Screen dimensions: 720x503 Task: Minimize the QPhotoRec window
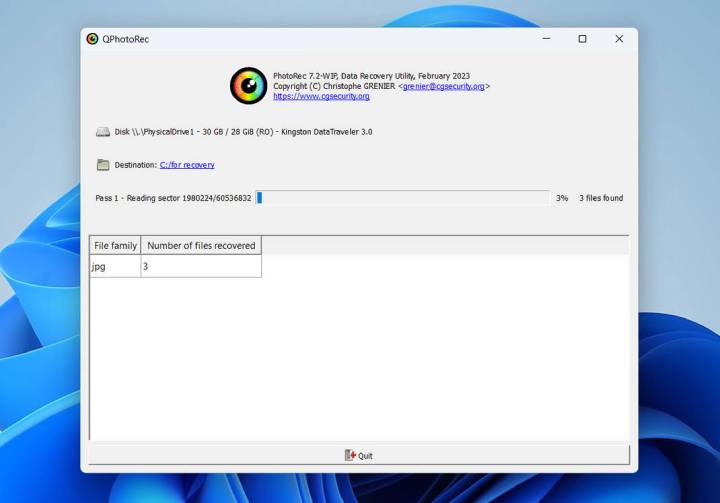[x=546, y=39]
